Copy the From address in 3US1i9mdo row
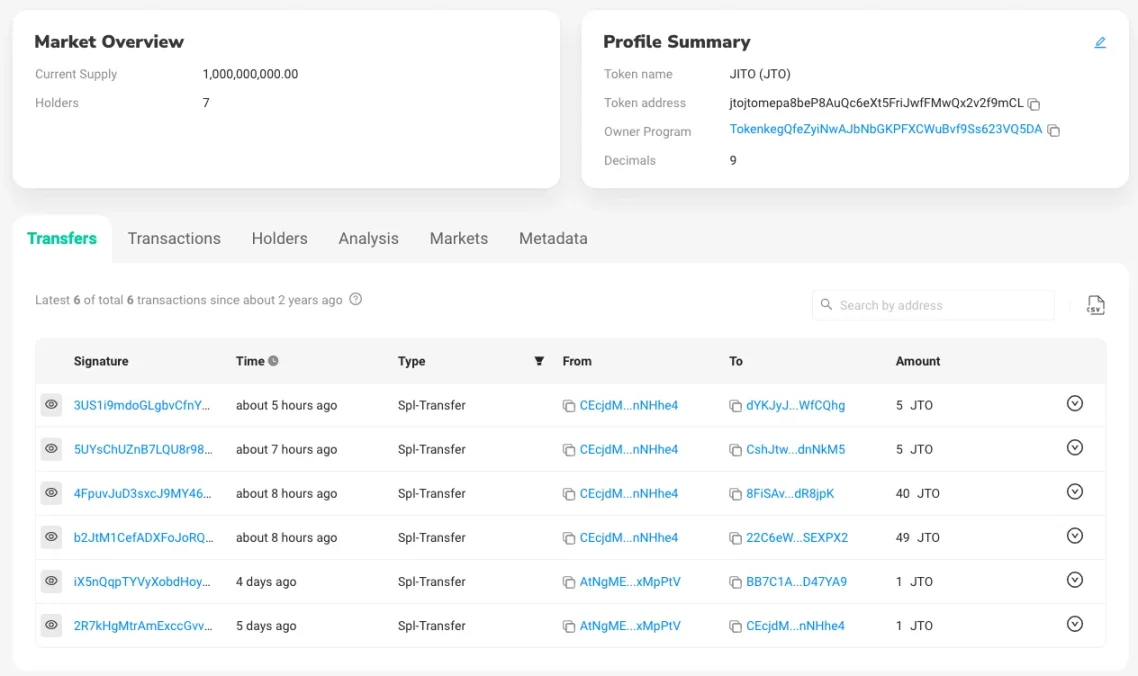Viewport: 1138px width, 676px height. coord(569,406)
